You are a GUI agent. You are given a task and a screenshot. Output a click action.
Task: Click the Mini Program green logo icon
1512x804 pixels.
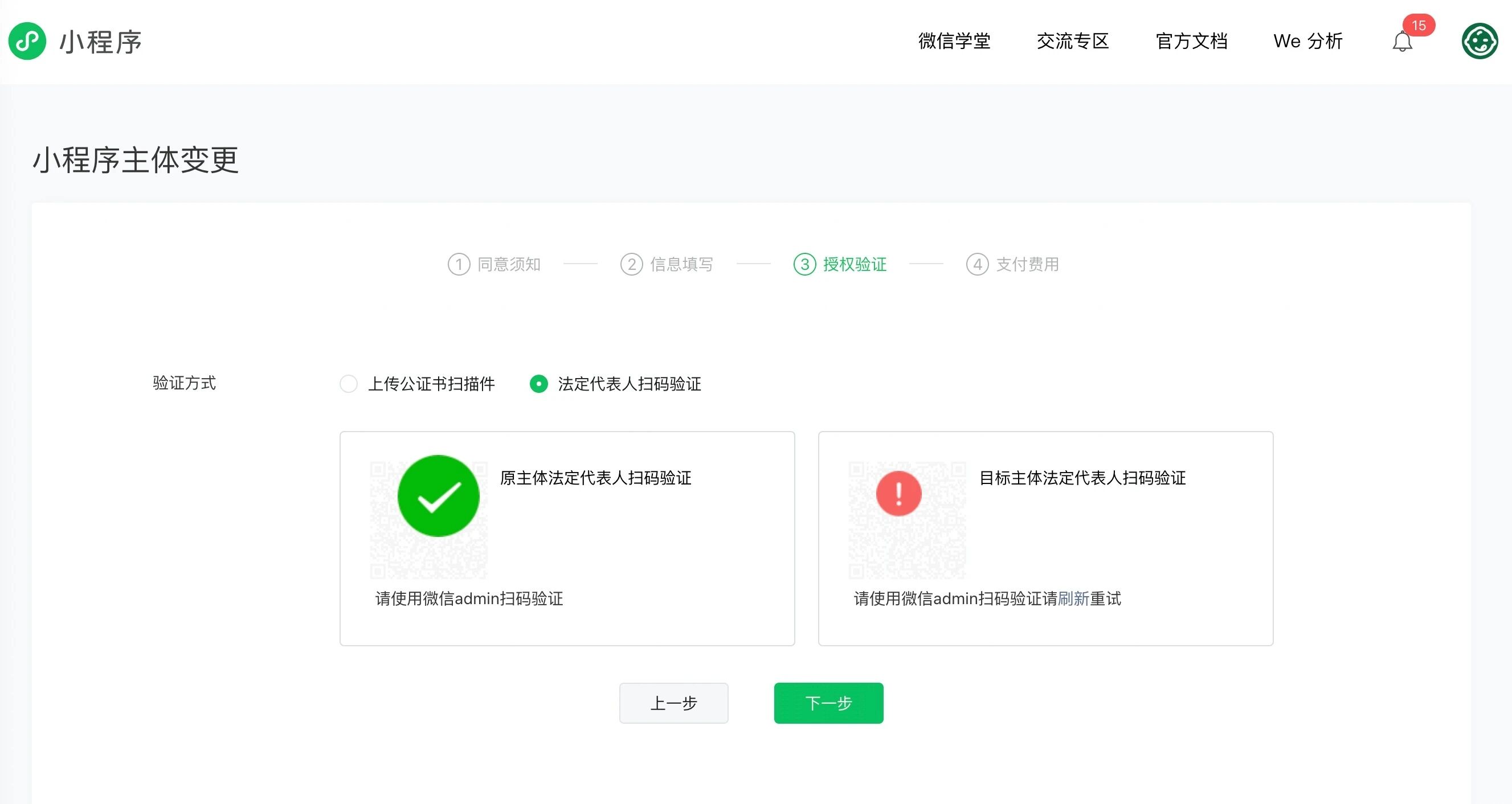[x=27, y=41]
